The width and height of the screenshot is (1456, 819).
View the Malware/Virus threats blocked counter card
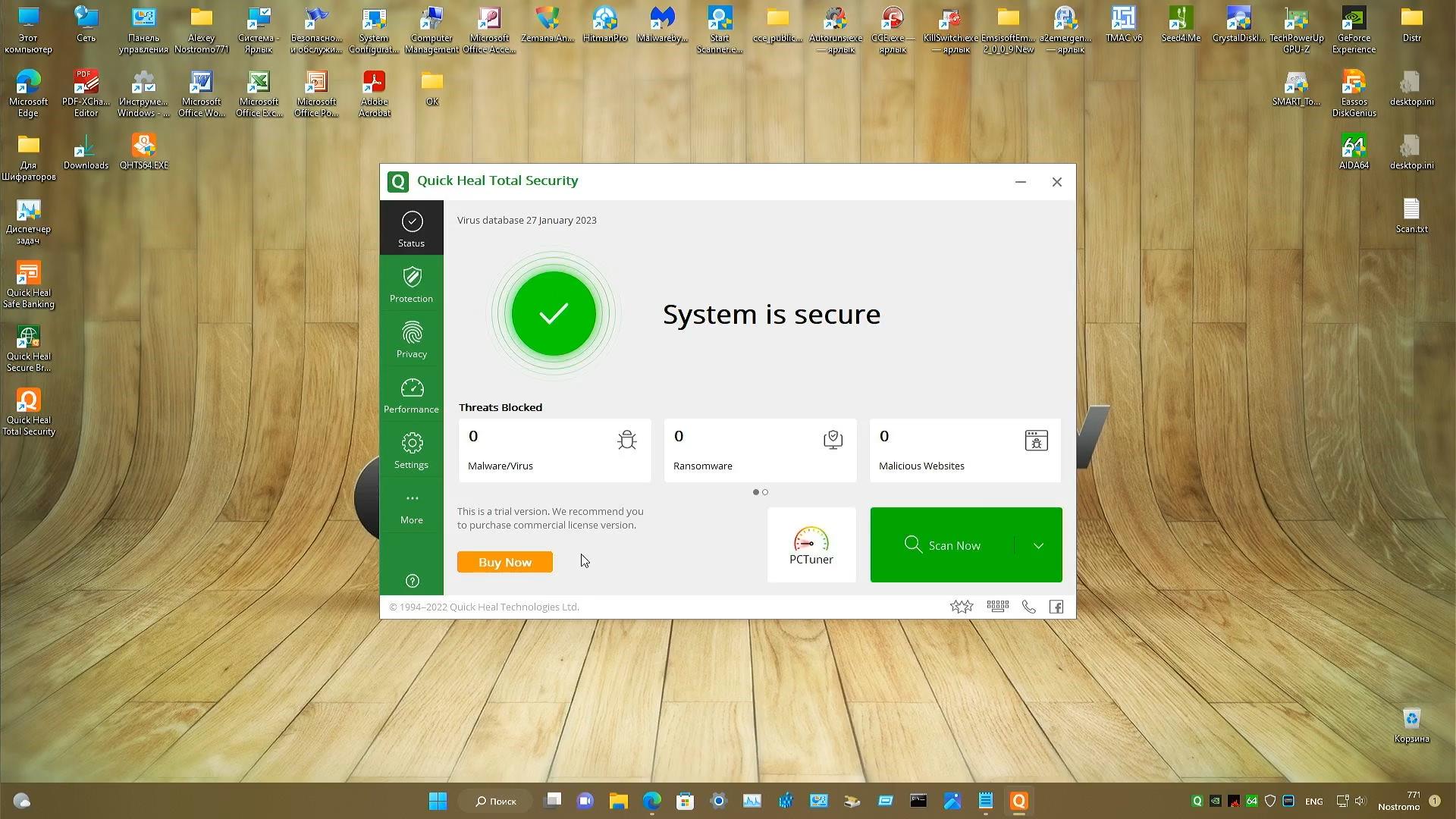[x=554, y=450]
